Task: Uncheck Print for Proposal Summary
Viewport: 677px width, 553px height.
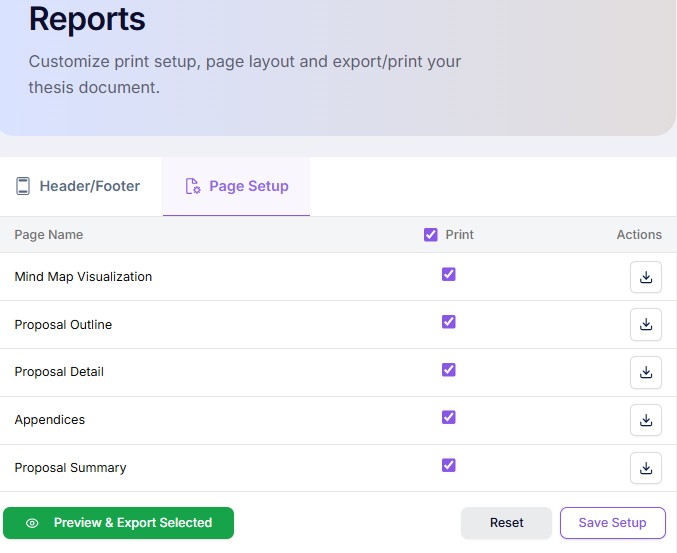Action: 449,465
